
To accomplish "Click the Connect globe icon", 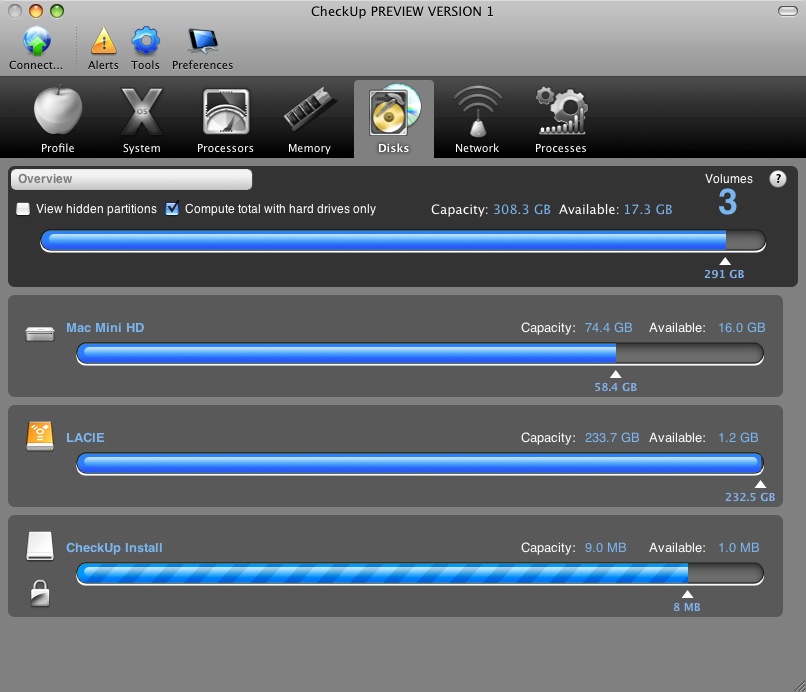I will [36, 41].
